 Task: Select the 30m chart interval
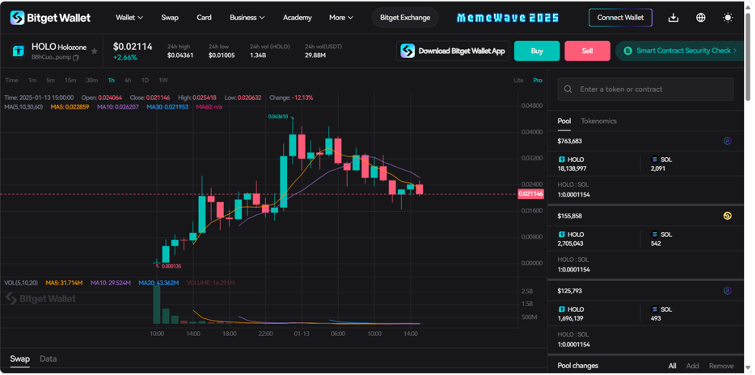coord(91,80)
